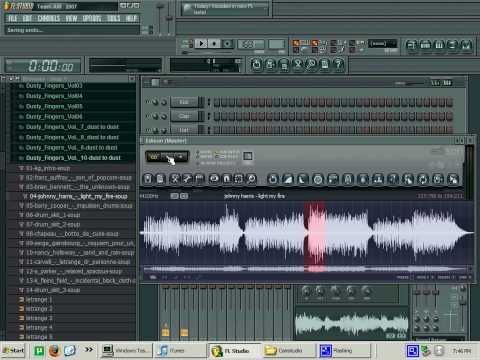Open the CHANNELS menu
The height and width of the screenshot is (360, 480).
(49, 18)
